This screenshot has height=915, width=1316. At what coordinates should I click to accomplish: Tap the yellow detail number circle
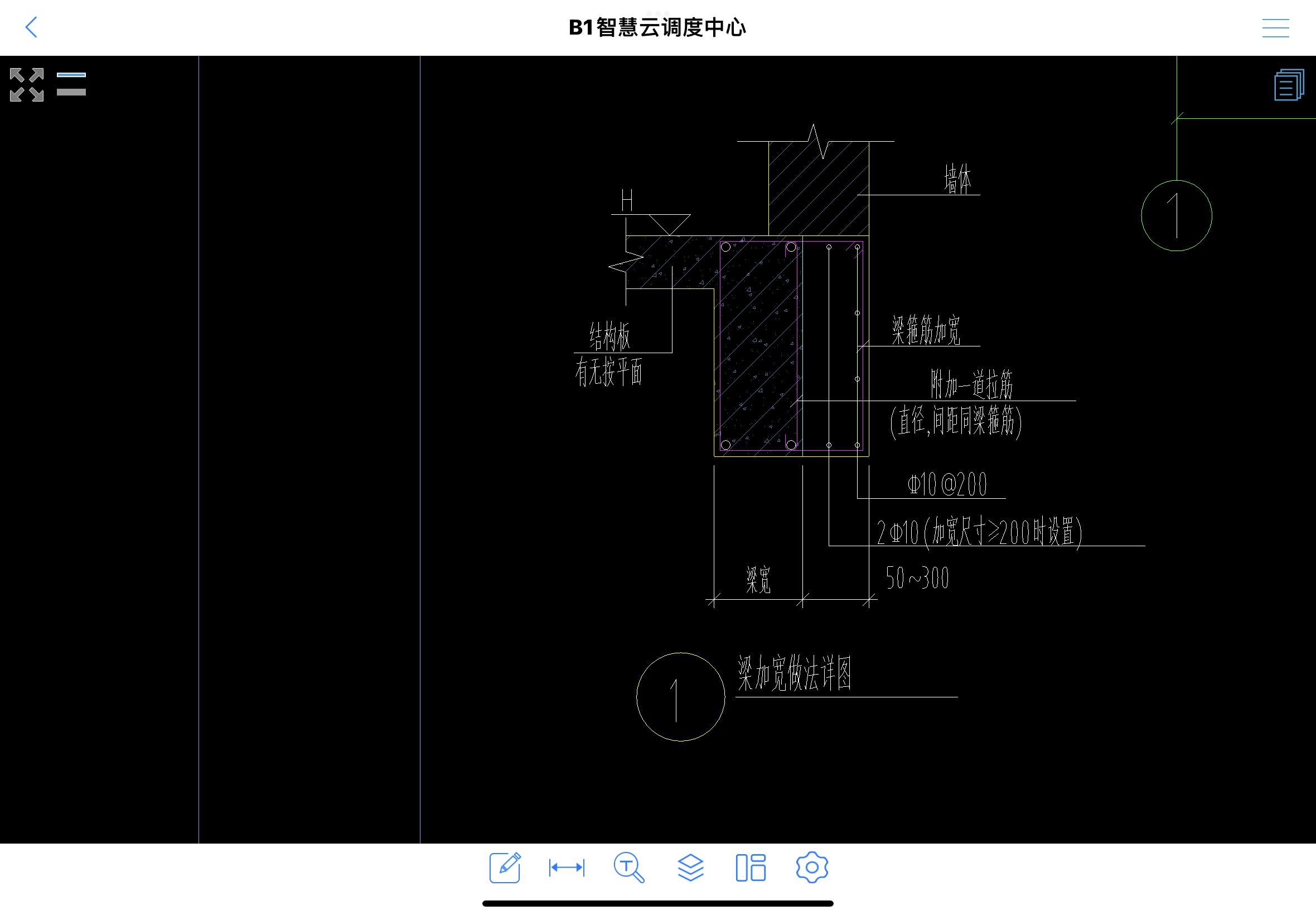pyautogui.click(x=681, y=697)
